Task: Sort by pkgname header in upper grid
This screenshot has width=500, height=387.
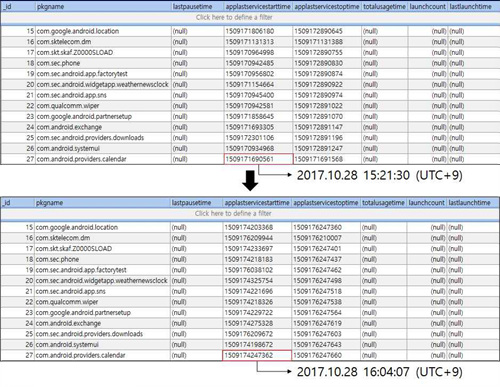Action: (103, 6)
